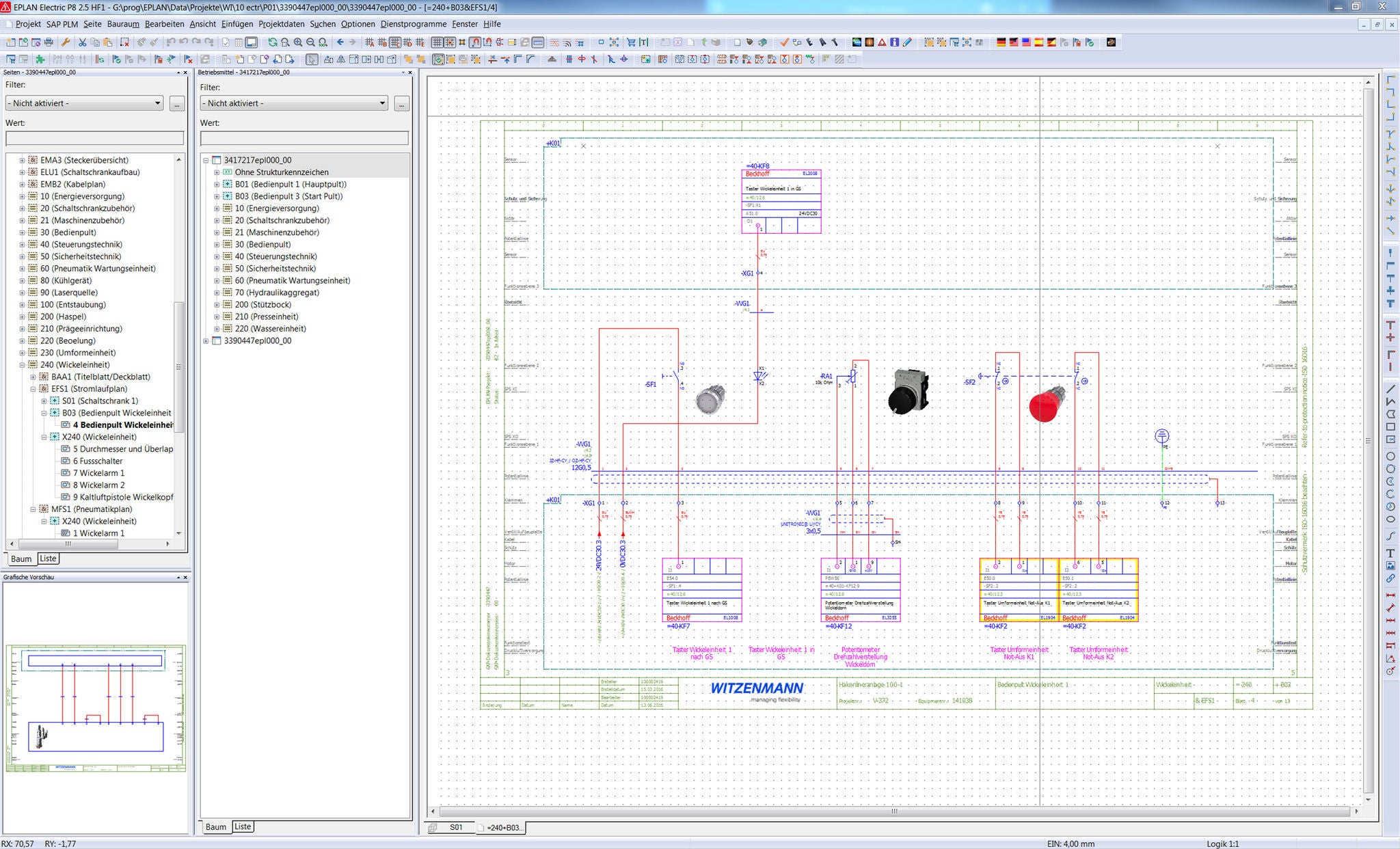
Task: Click the Zoom In magnifier icon
Action: [x=297, y=42]
